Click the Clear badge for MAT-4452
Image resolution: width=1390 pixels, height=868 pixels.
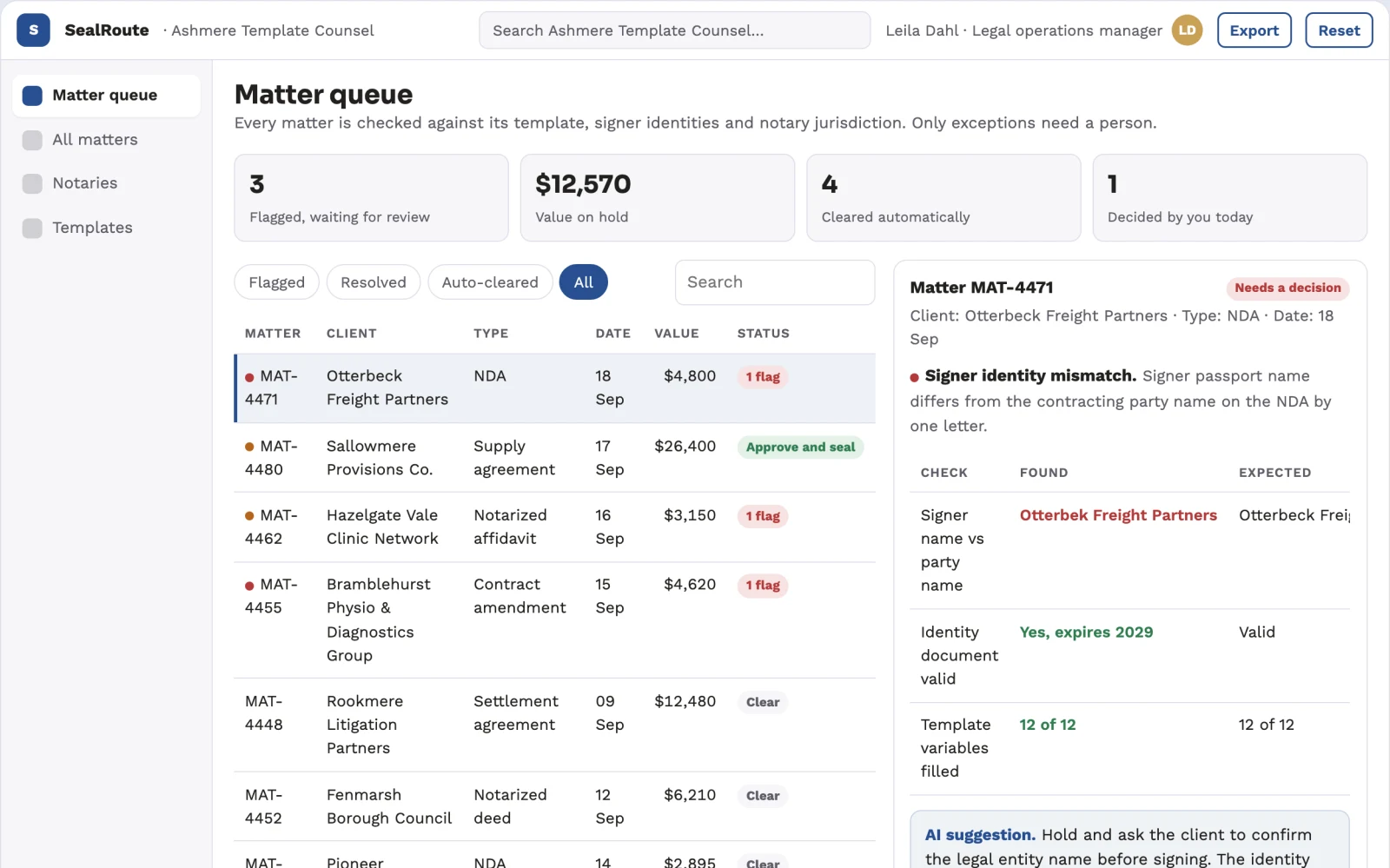coord(763,796)
